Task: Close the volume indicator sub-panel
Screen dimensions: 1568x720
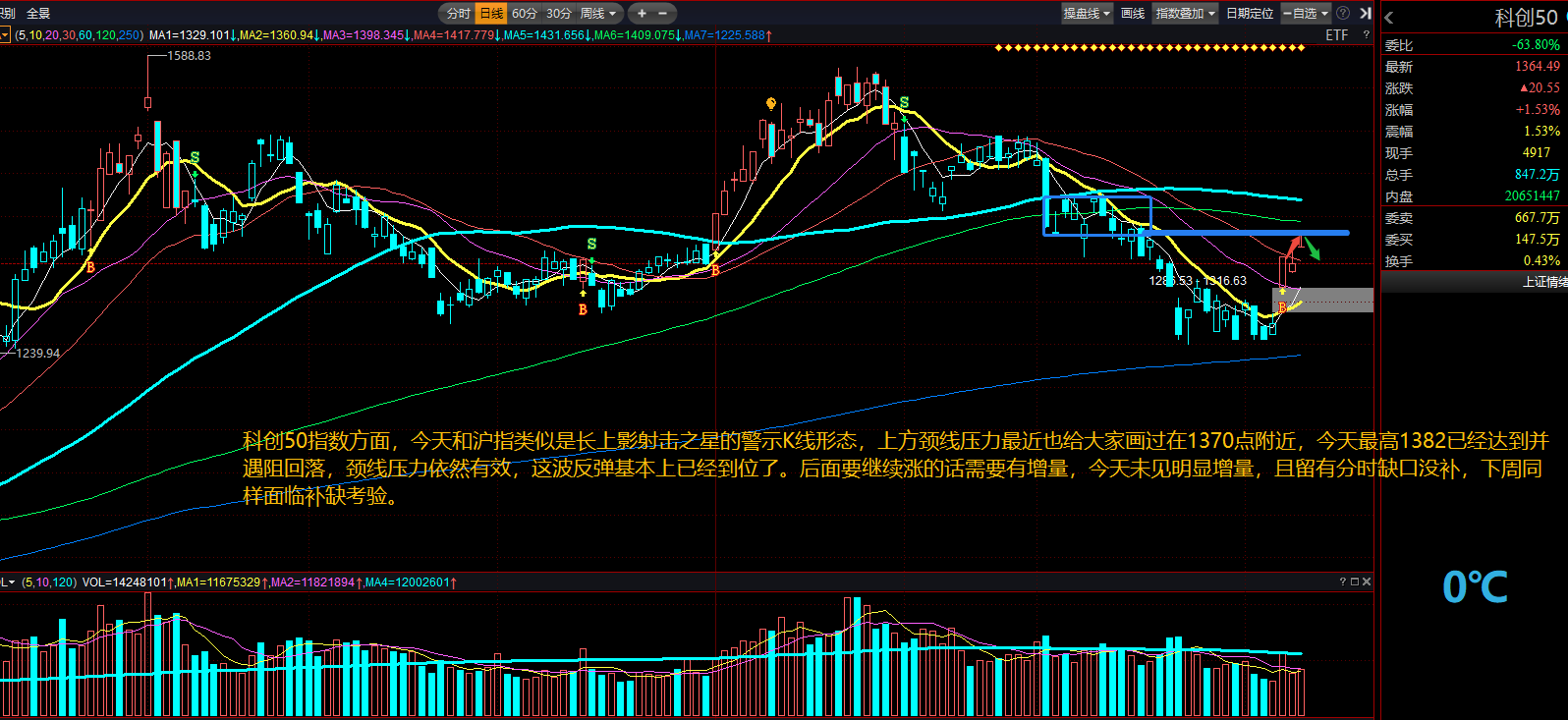Action: tap(1367, 582)
